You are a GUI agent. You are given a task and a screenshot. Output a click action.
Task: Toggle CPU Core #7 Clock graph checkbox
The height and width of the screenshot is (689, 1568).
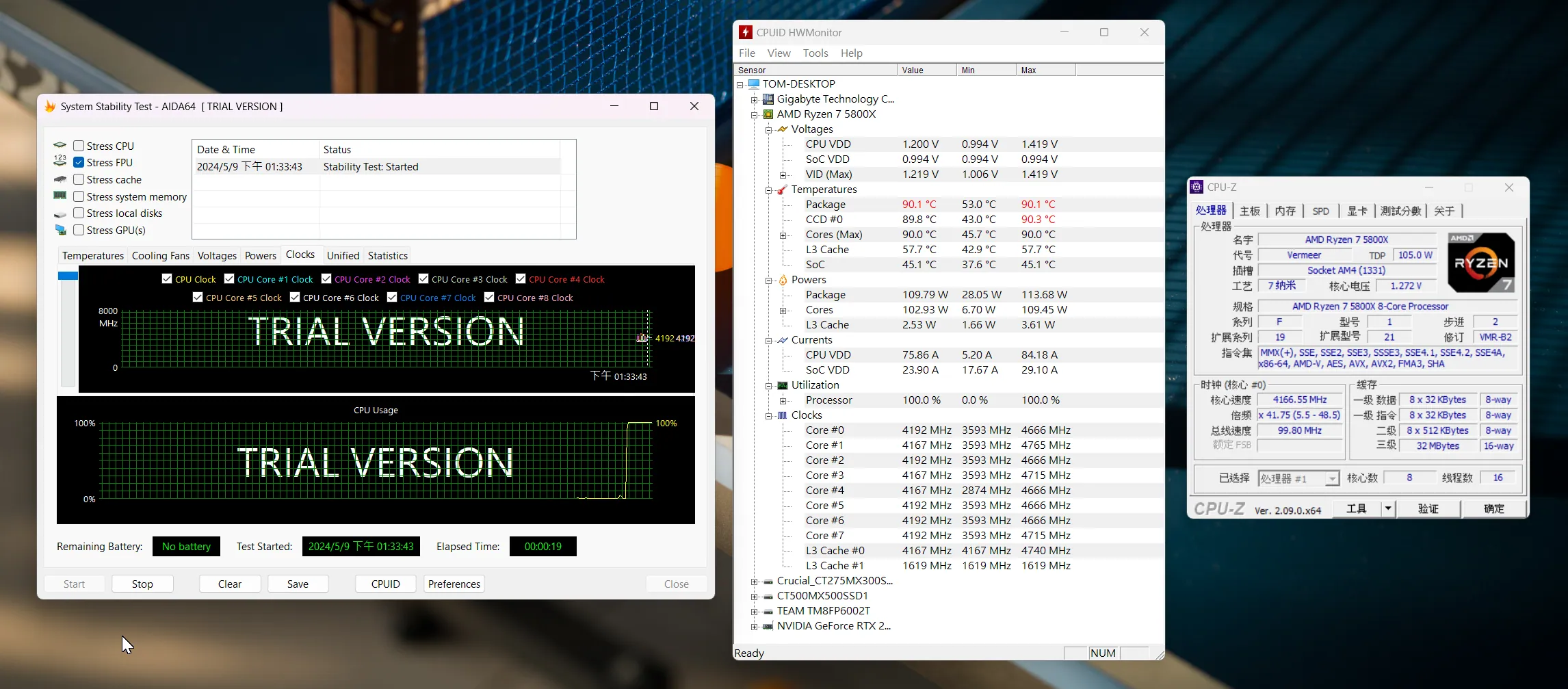pyautogui.click(x=392, y=297)
